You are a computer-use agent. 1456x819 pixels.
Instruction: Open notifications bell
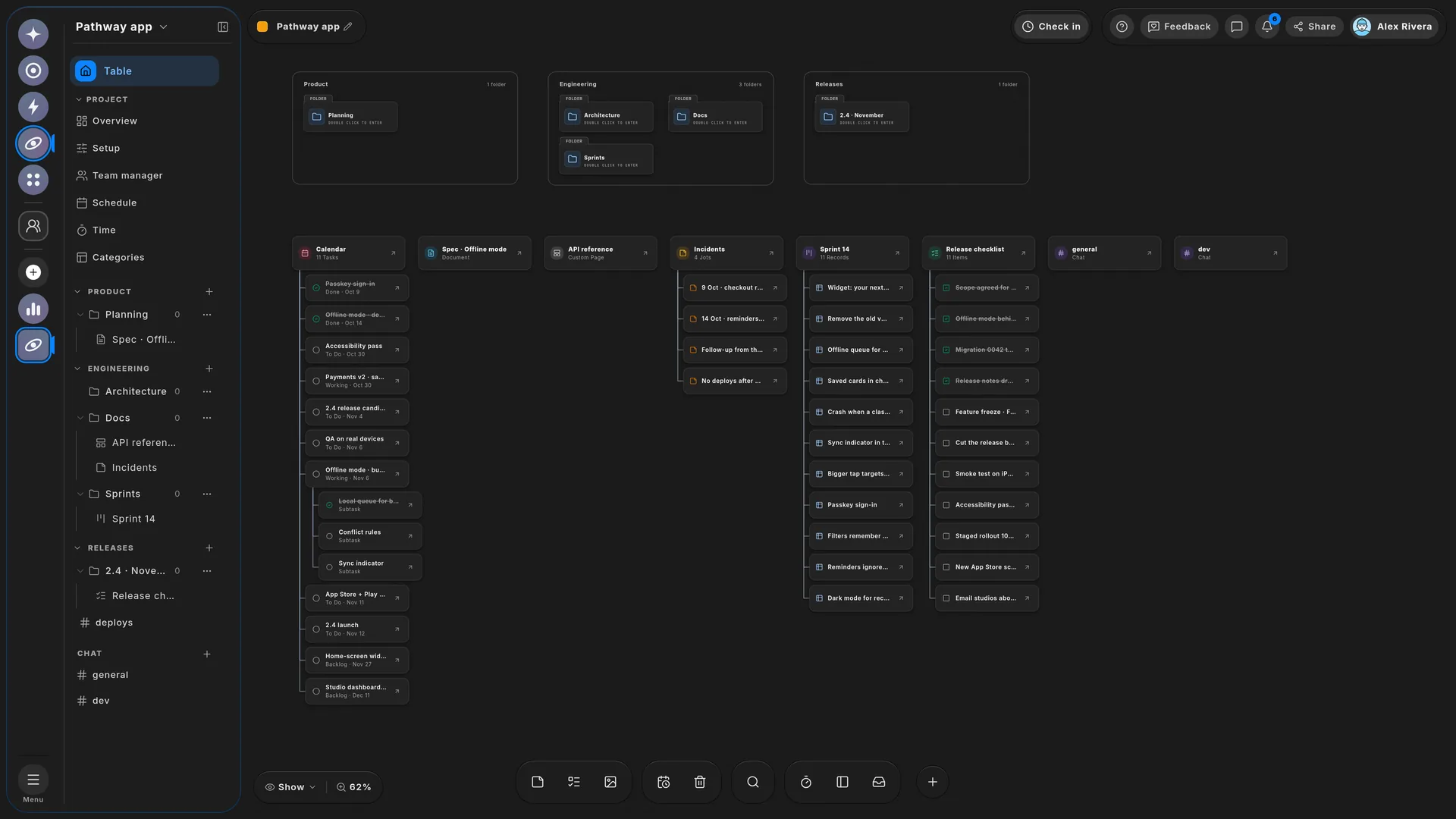1267,27
